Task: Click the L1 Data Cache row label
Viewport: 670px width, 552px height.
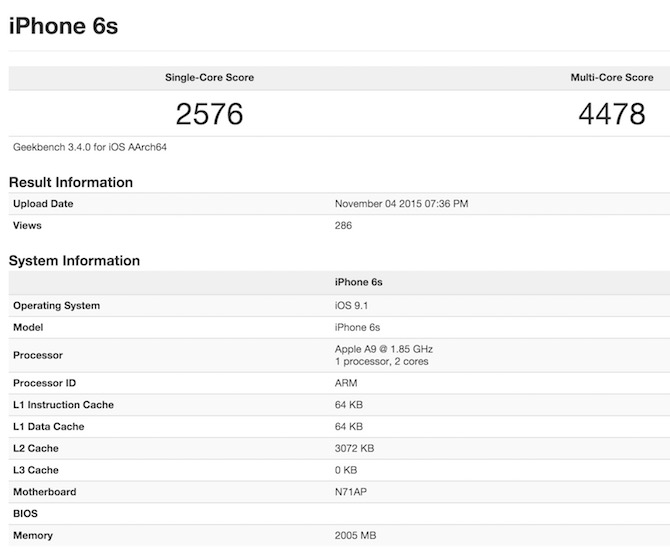Action: (x=48, y=427)
